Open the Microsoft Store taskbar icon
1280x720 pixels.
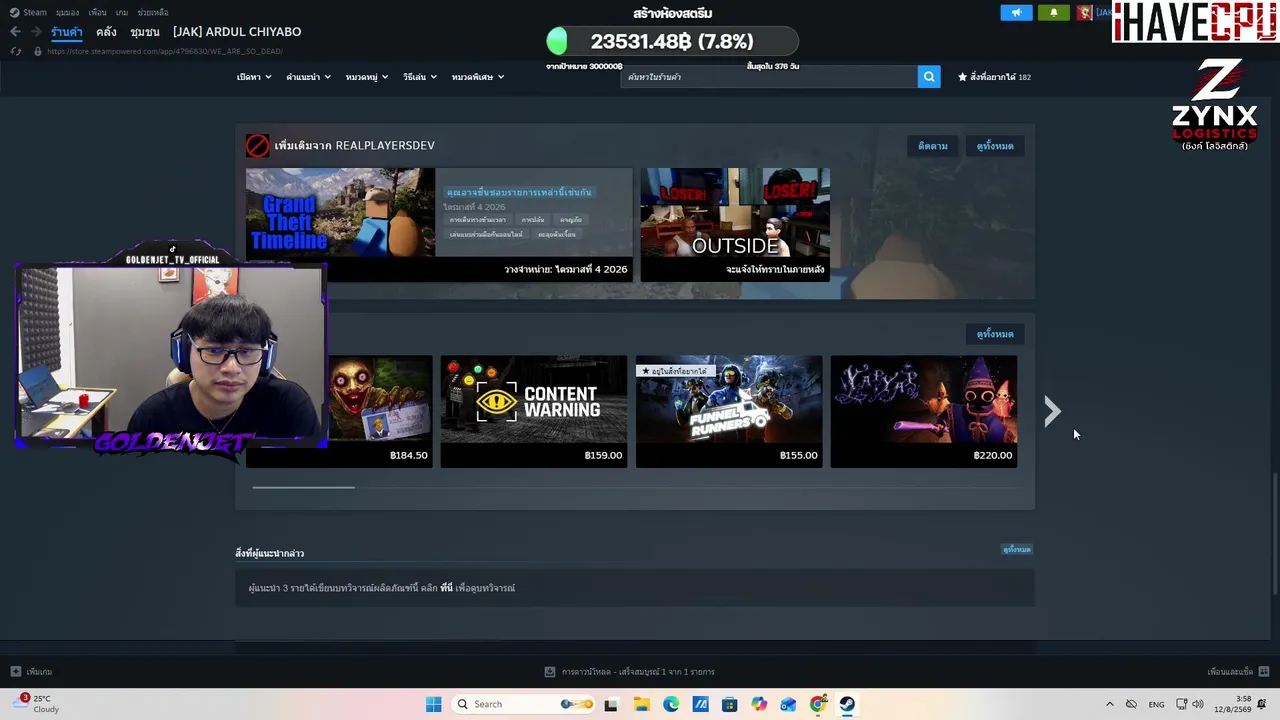[x=730, y=704]
